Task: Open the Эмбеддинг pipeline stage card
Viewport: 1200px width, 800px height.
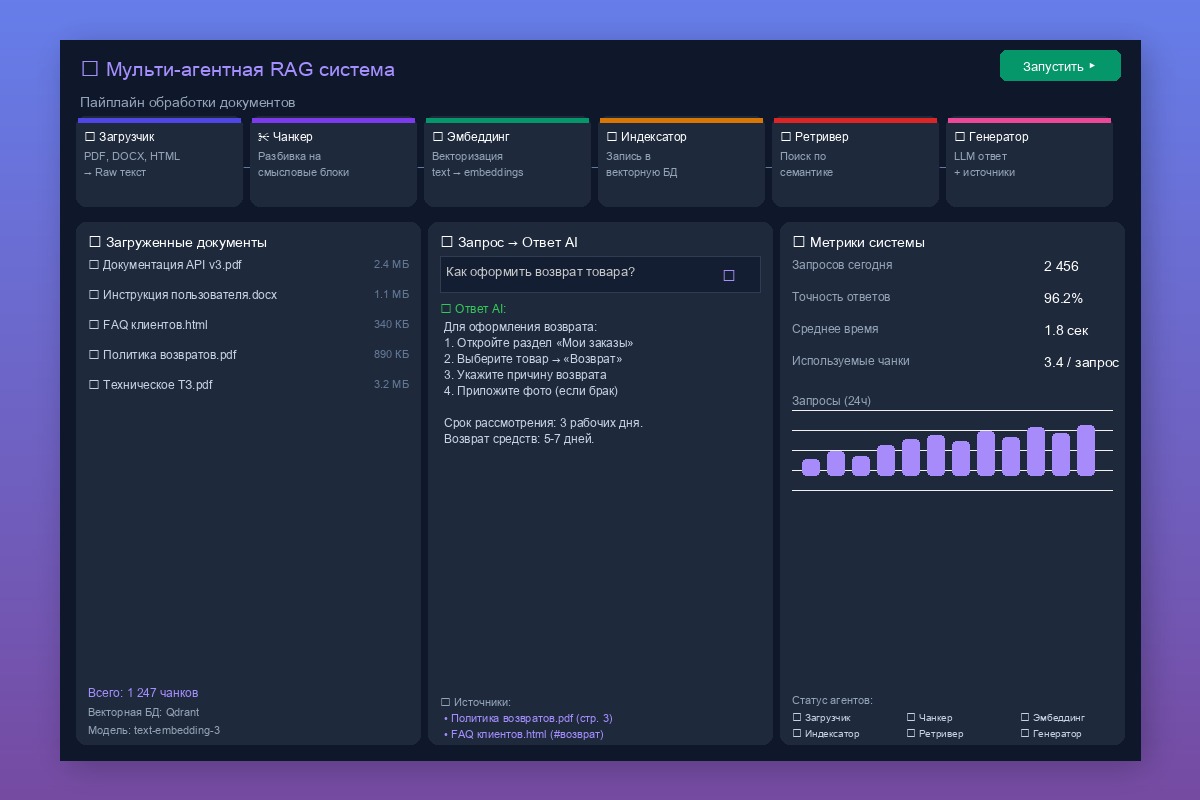Action: (x=507, y=162)
